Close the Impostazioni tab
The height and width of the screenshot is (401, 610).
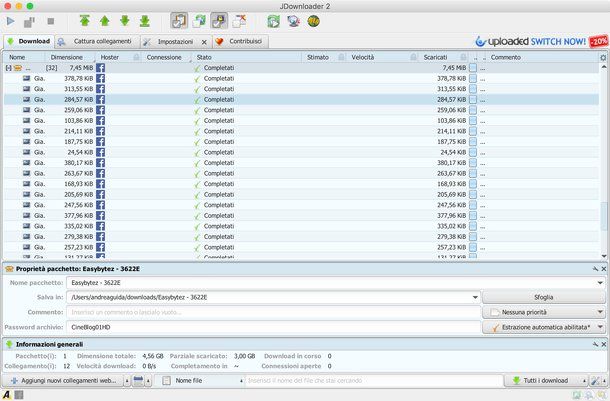click(x=204, y=42)
